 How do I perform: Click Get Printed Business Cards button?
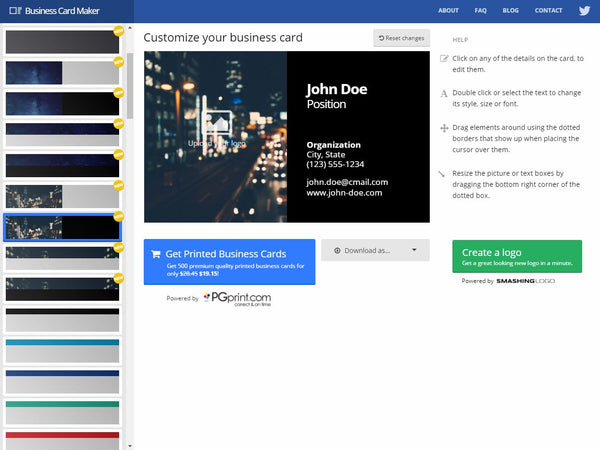coord(230,262)
